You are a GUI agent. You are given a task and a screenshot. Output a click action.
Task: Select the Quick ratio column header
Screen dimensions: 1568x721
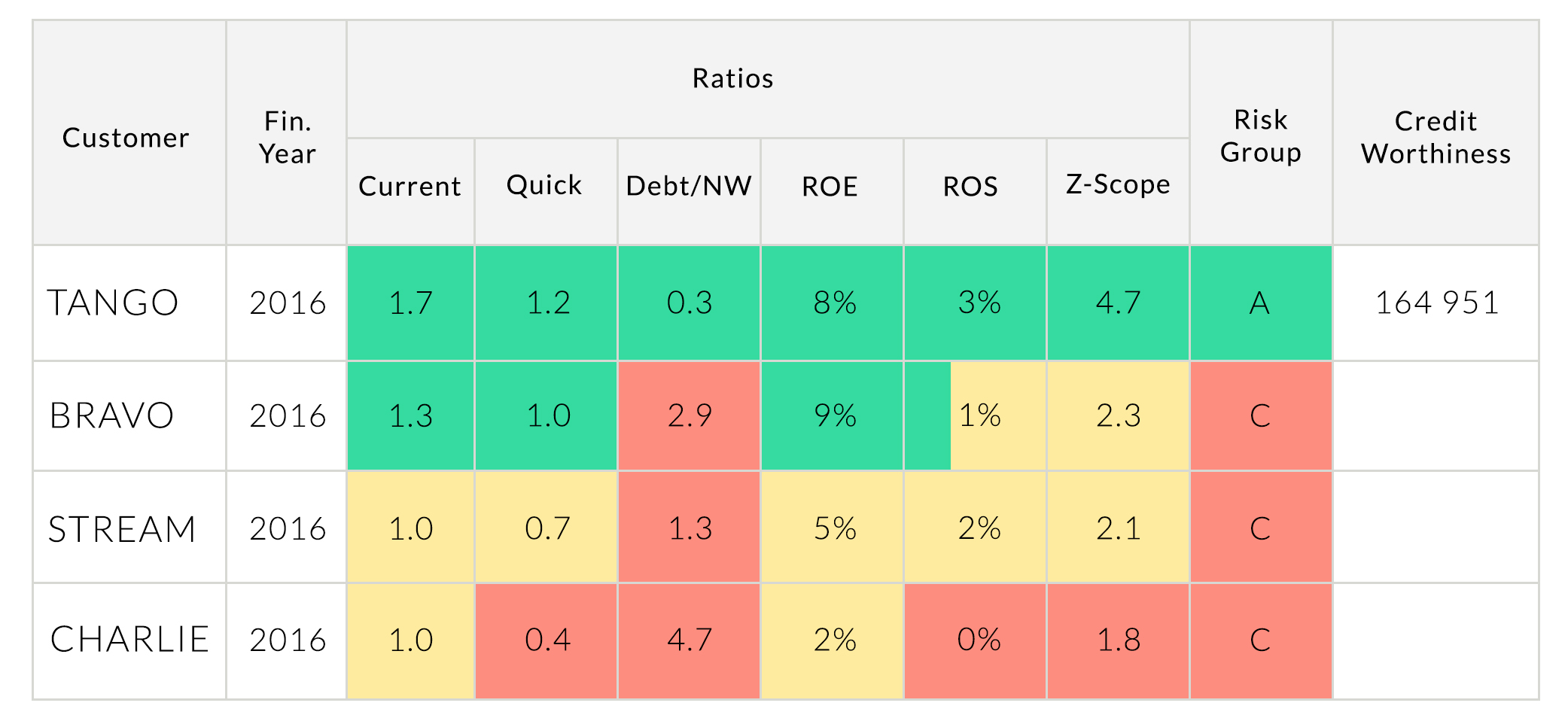(544, 185)
